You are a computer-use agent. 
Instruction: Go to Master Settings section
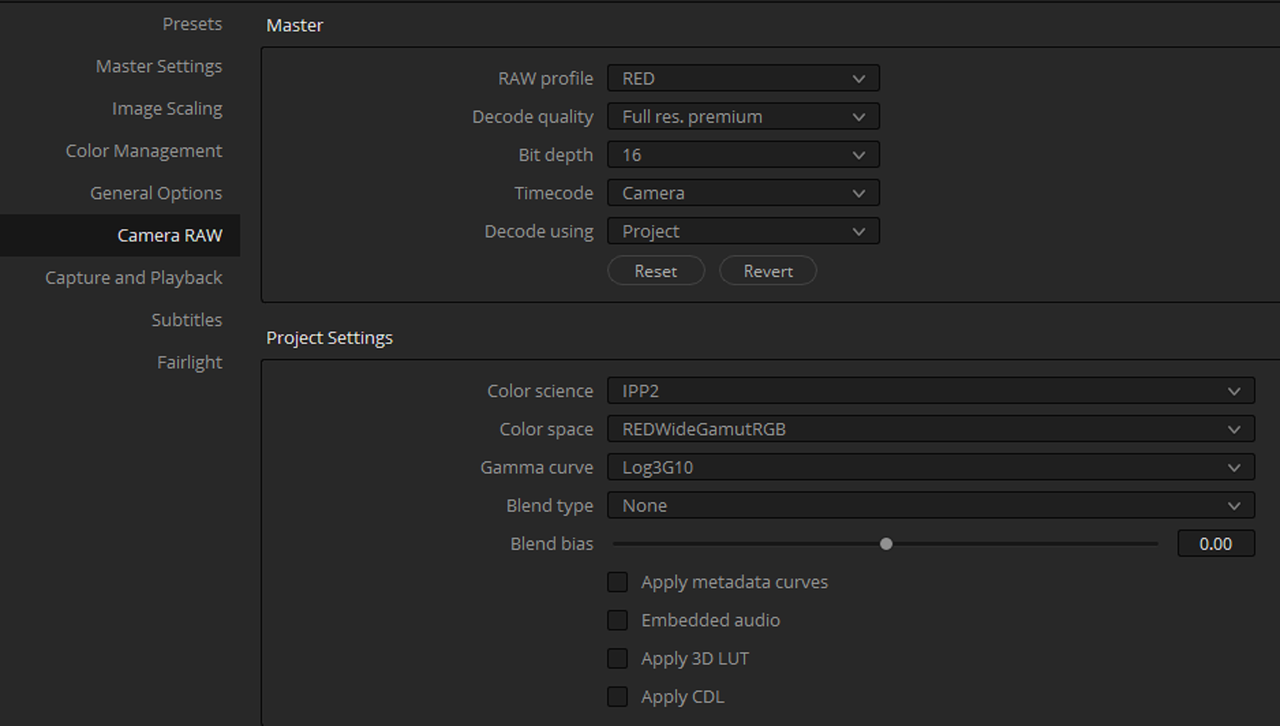pos(159,66)
